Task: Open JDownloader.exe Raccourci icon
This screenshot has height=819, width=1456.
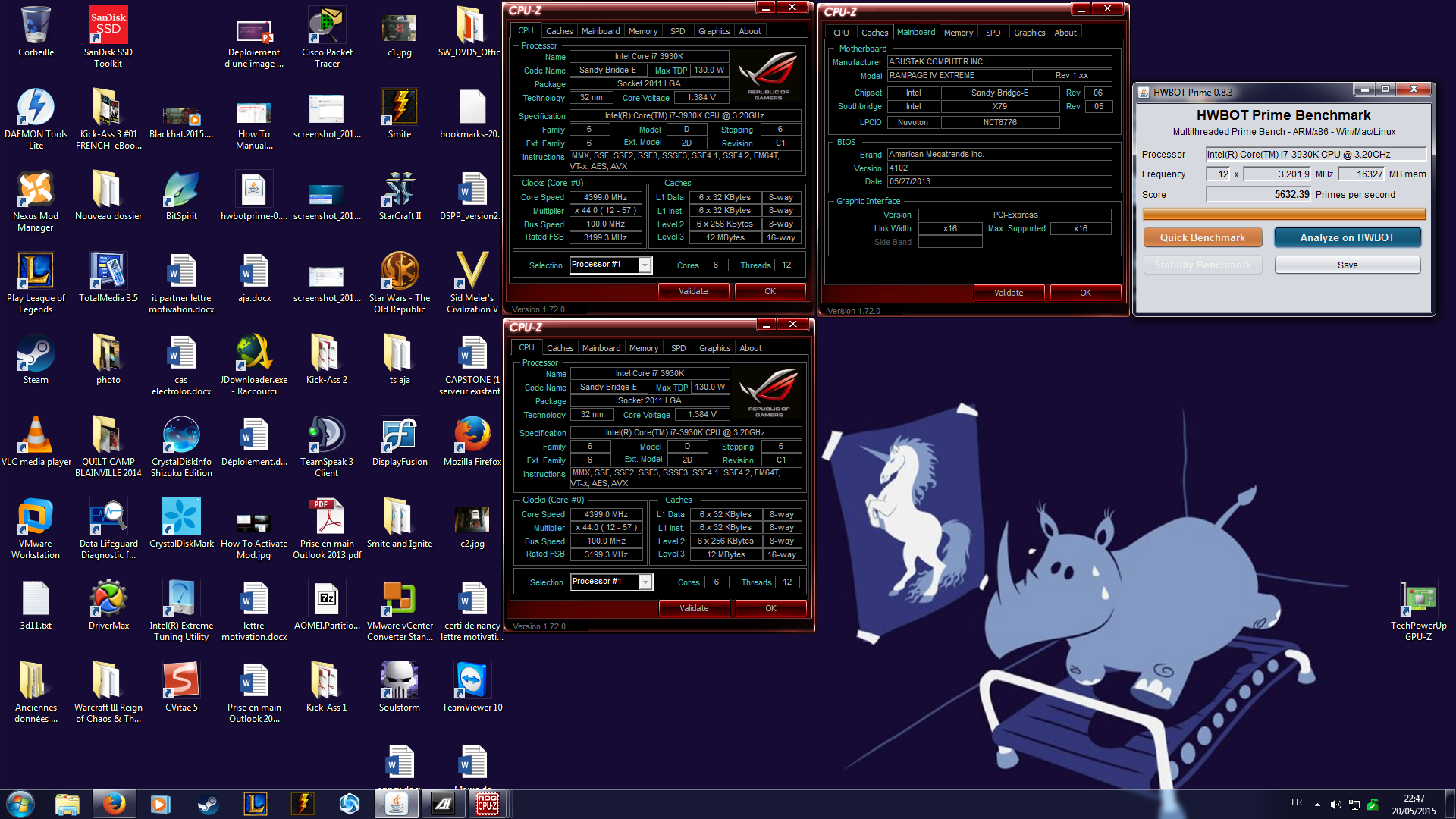Action: click(x=254, y=364)
